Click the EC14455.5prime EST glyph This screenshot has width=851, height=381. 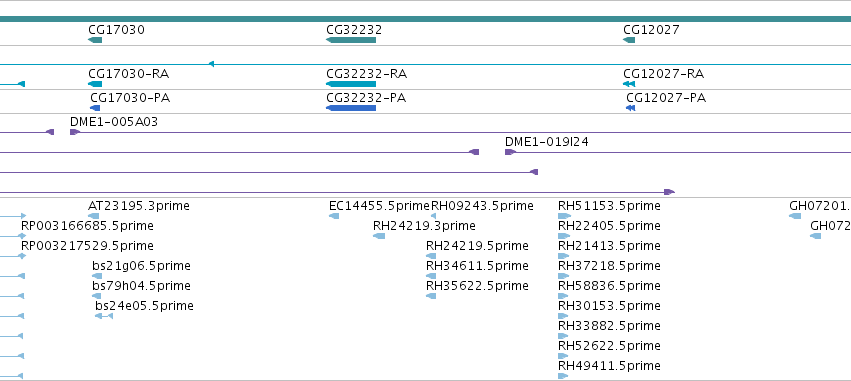pyautogui.click(x=334, y=216)
